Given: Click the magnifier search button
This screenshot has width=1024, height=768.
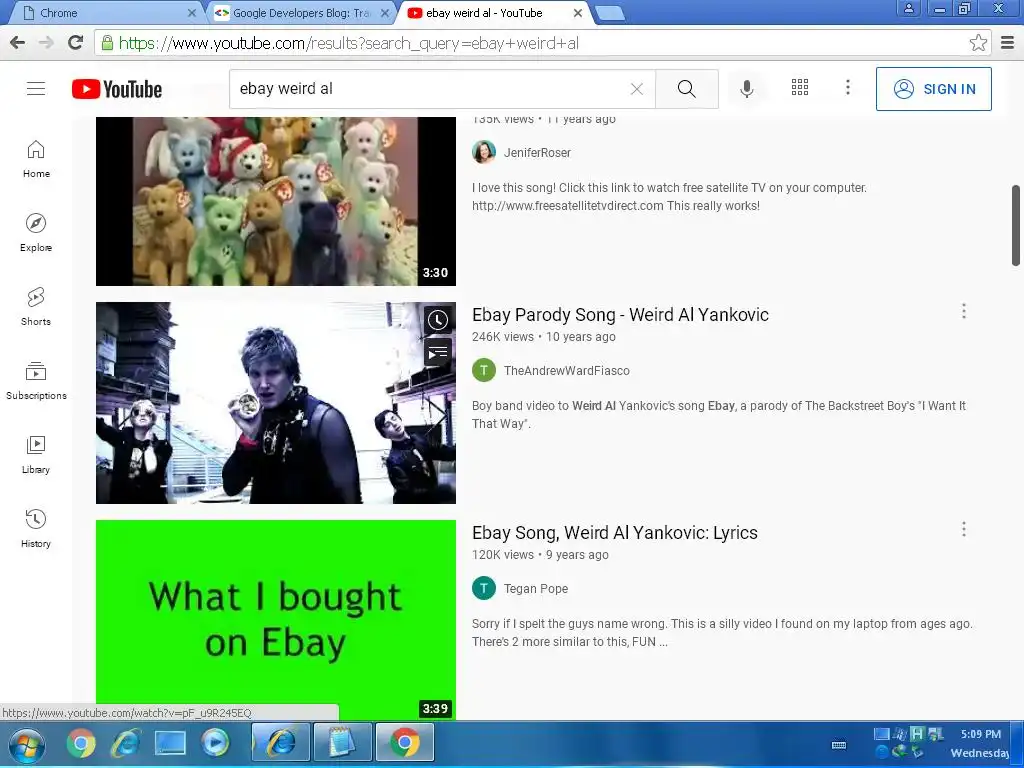Looking at the screenshot, I should pyautogui.click(x=686, y=89).
